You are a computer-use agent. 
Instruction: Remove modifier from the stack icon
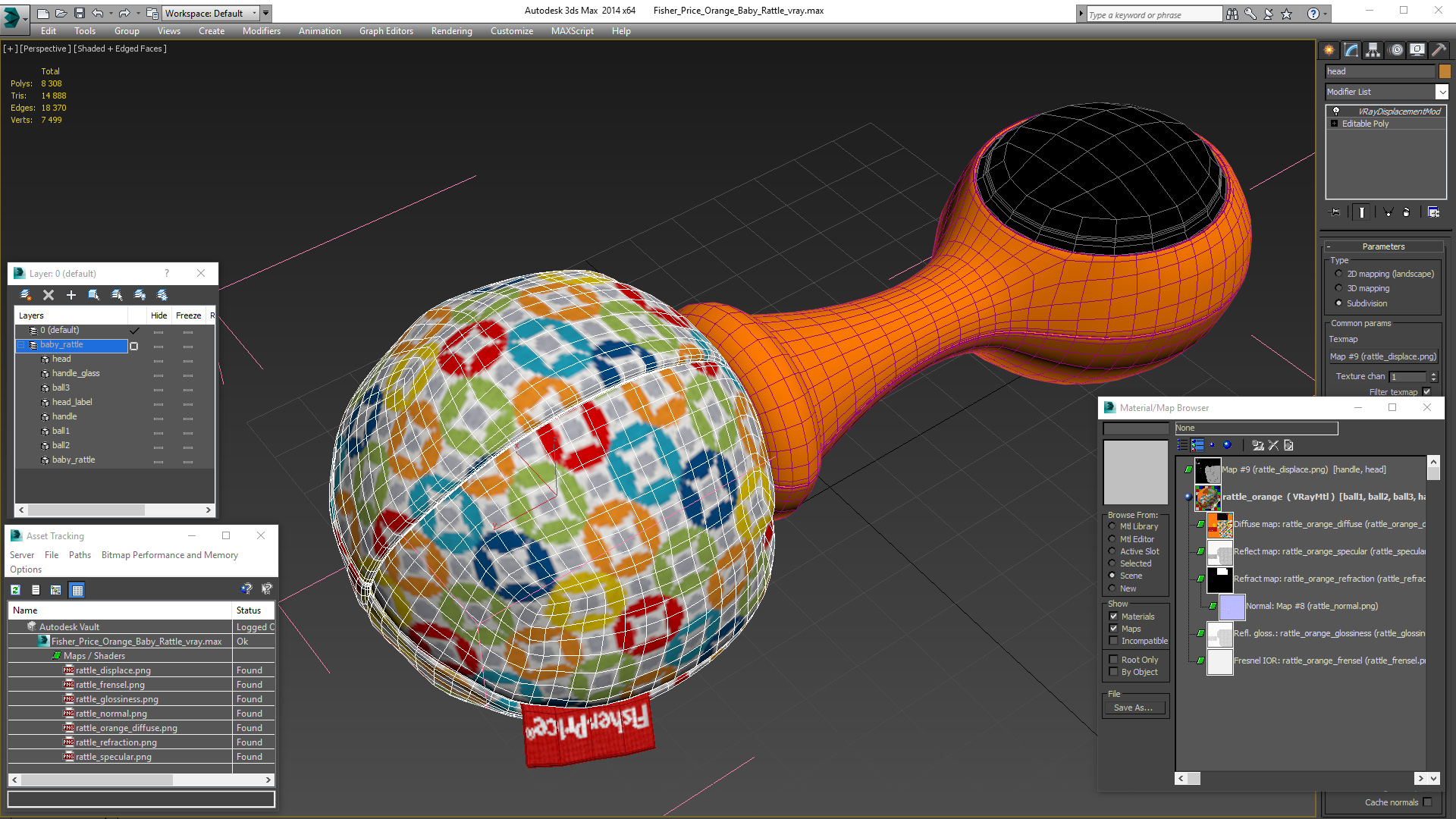[x=1407, y=212]
